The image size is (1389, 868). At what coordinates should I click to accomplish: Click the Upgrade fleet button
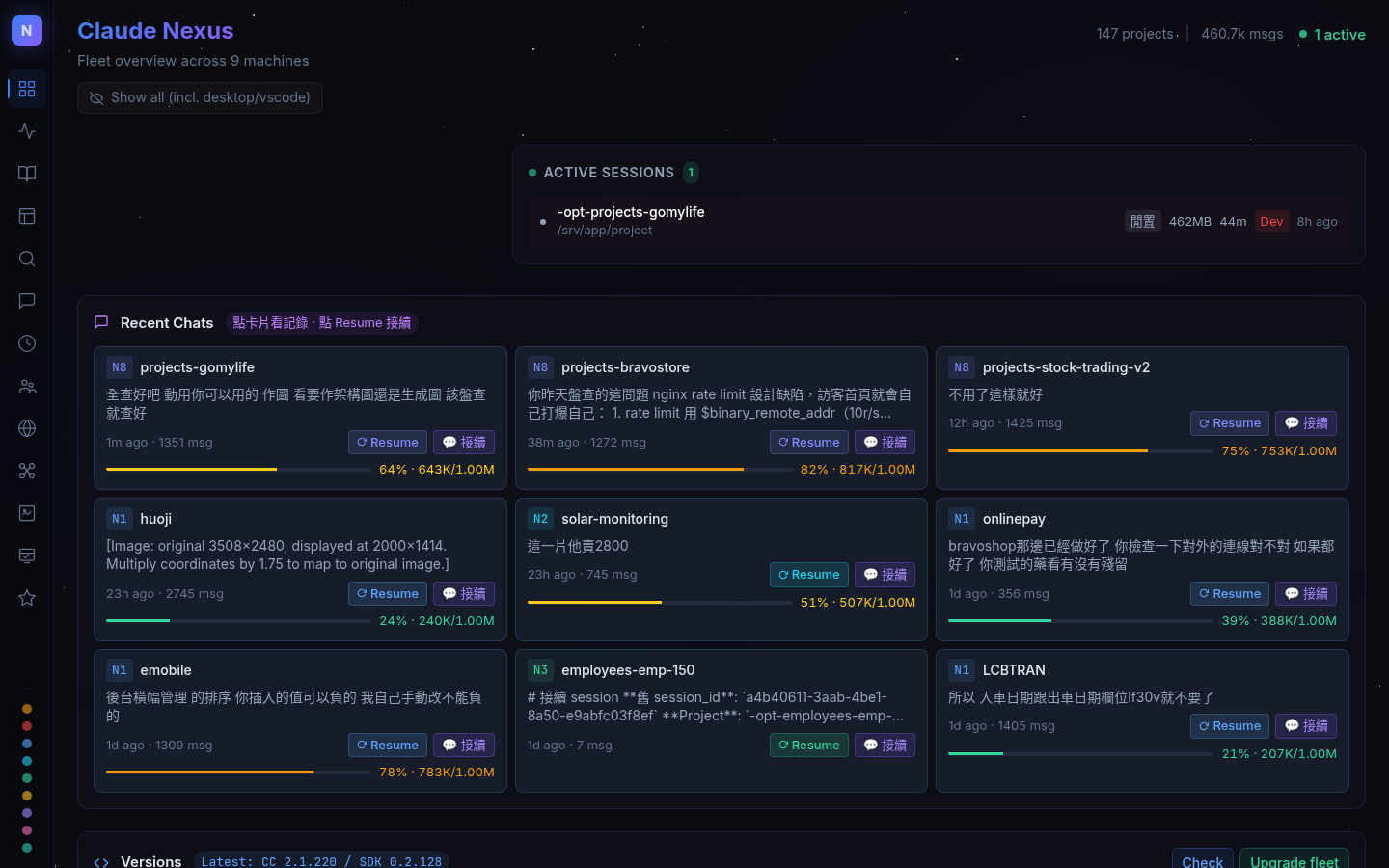coord(1294,860)
